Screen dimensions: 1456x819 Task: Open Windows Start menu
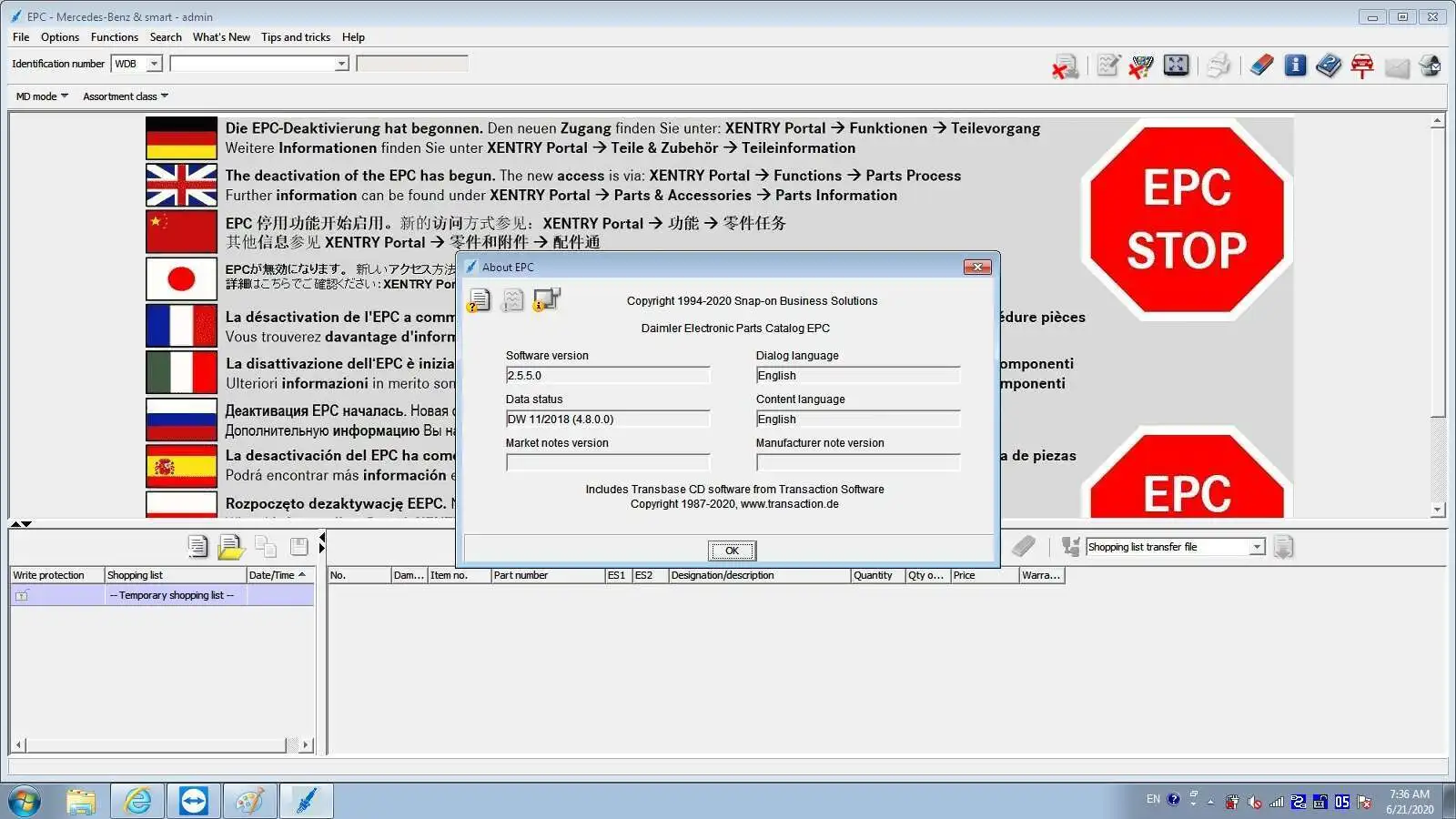25,801
